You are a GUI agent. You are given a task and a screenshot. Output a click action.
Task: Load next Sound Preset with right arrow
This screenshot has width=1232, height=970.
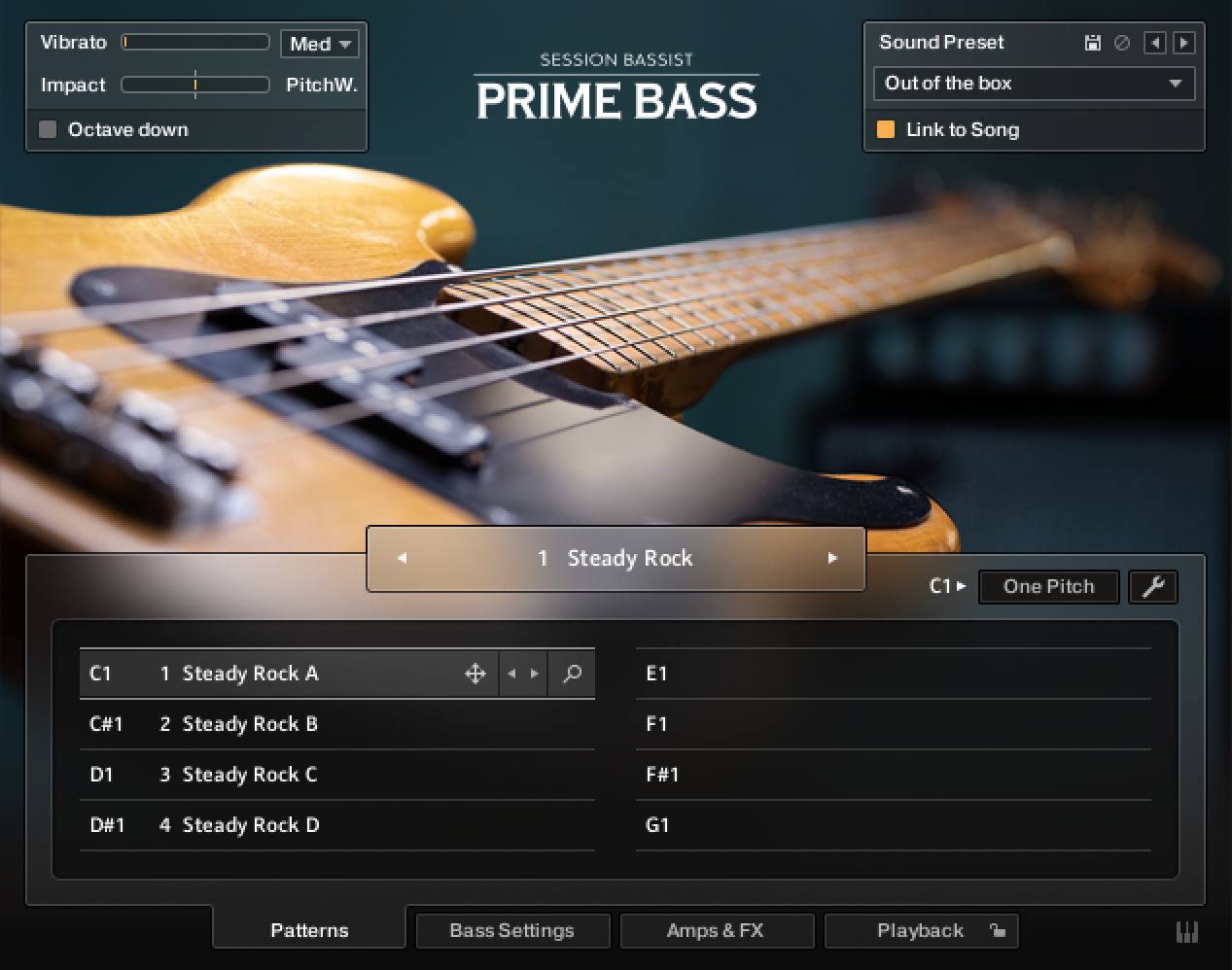(x=1182, y=42)
